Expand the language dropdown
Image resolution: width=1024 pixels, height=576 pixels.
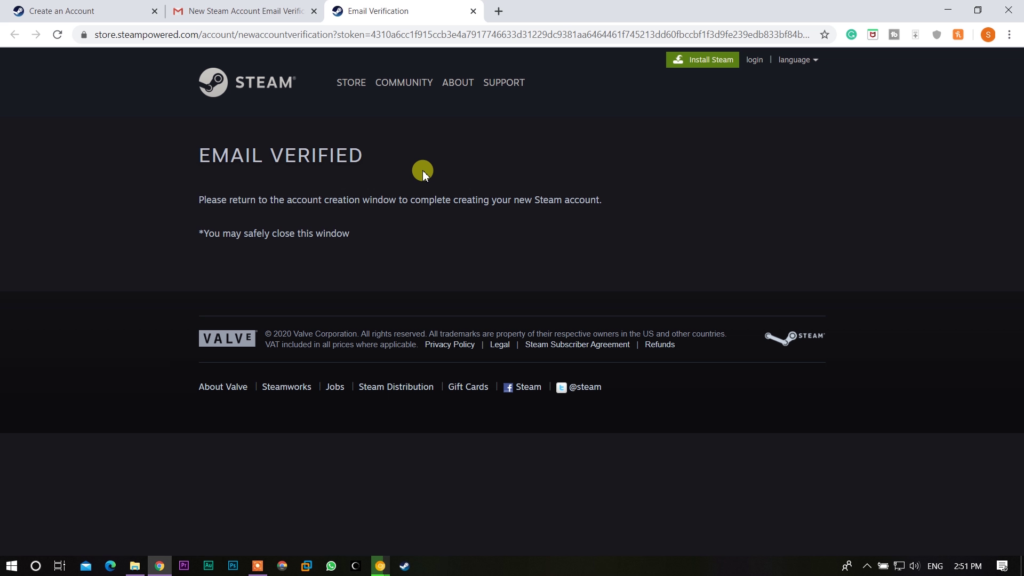[798, 59]
